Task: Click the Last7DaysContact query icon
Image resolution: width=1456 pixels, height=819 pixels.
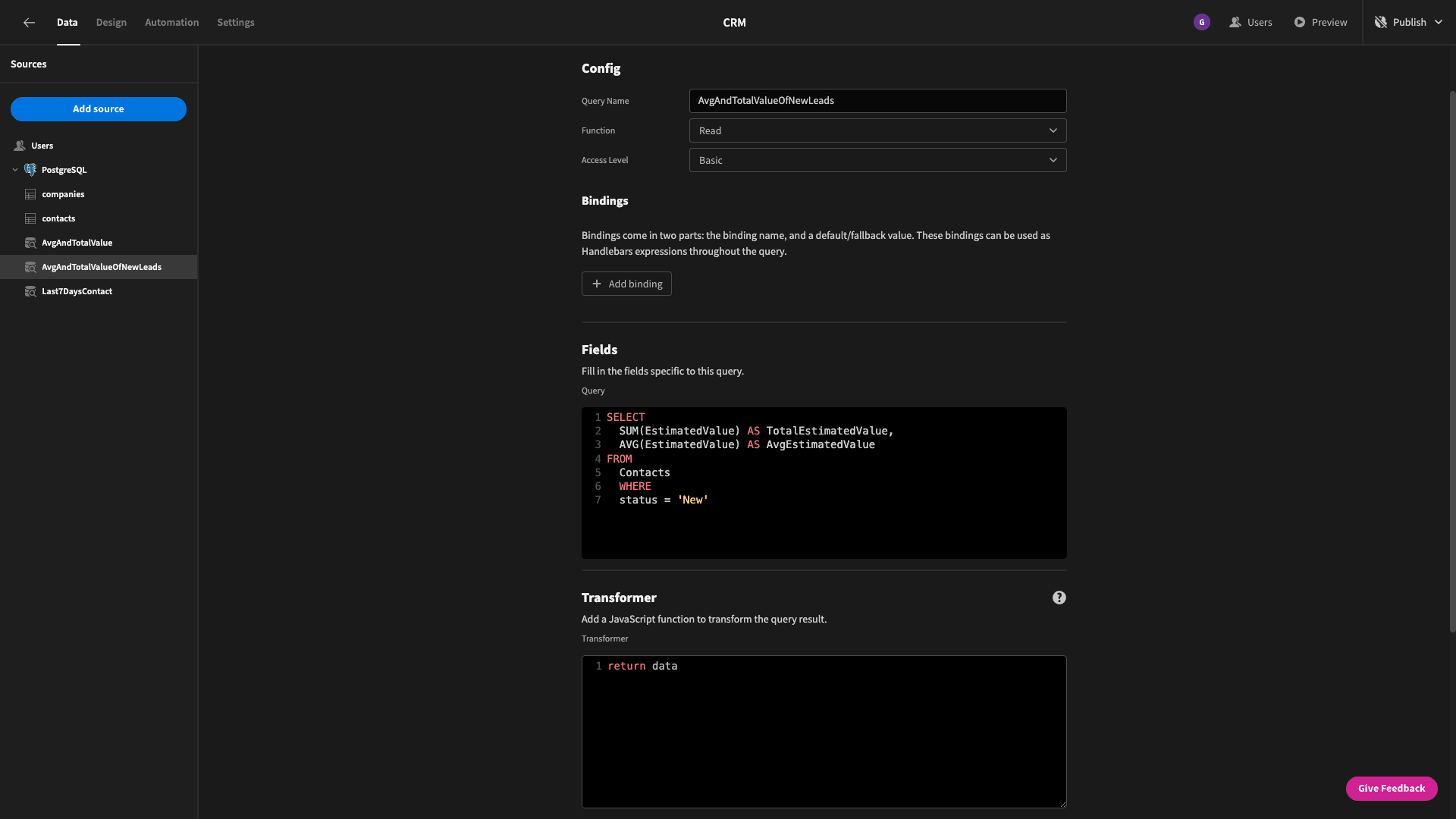Action: pyautogui.click(x=30, y=291)
